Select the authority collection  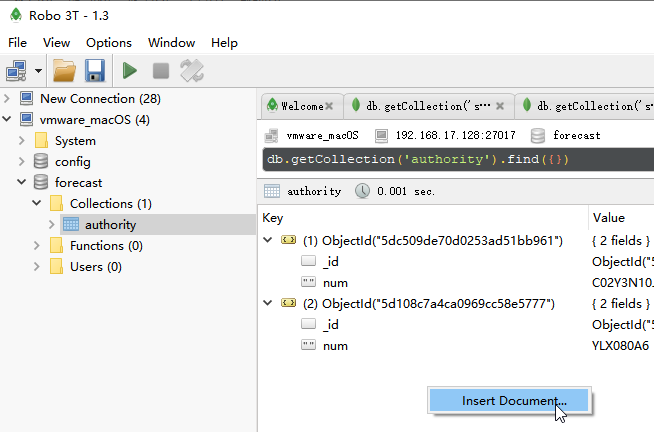[x=111, y=225]
